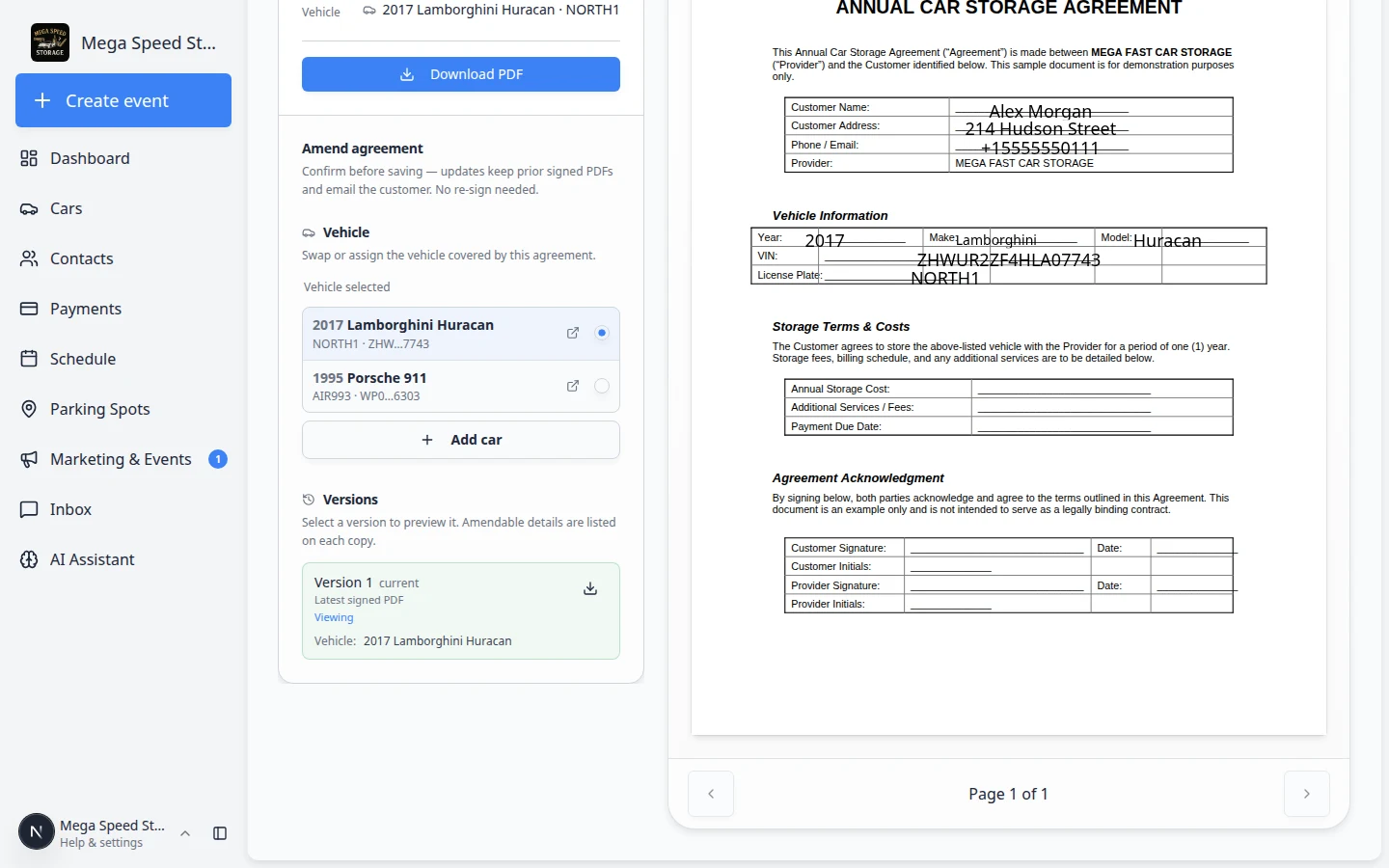Image resolution: width=1389 pixels, height=868 pixels.
Task: Click the 'Amend agreement' heading
Action: [x=363, y=149]
